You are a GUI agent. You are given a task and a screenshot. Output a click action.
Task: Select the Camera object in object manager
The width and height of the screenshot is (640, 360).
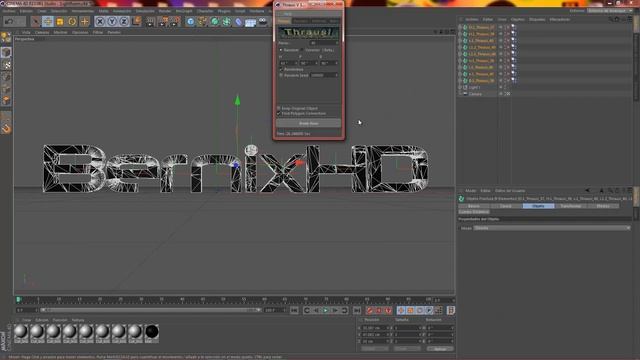tap(475, 94)
